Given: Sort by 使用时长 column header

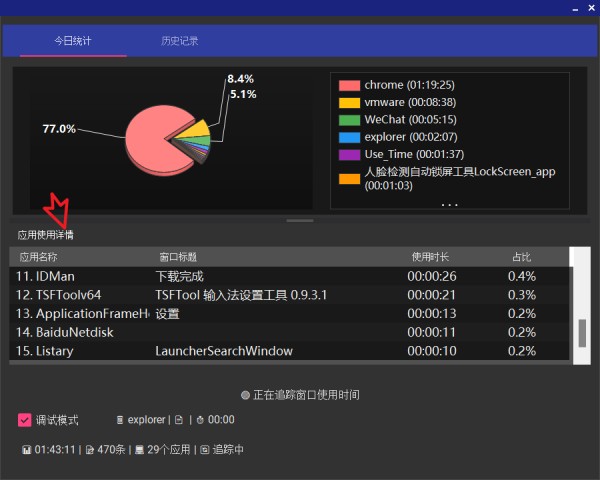Looking at the screenshot, I should click(x=432, y=257).
